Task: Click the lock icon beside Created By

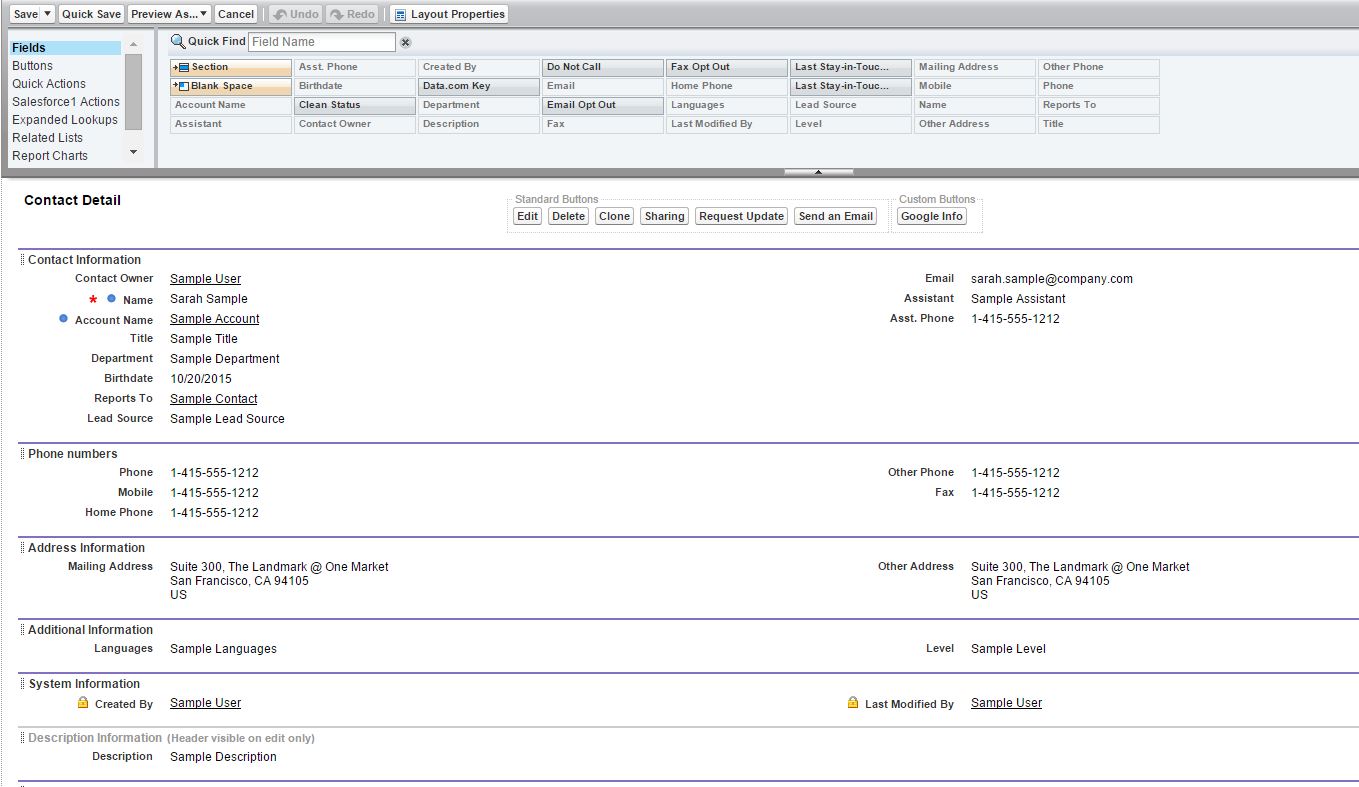Action: [x=84, y=703]
